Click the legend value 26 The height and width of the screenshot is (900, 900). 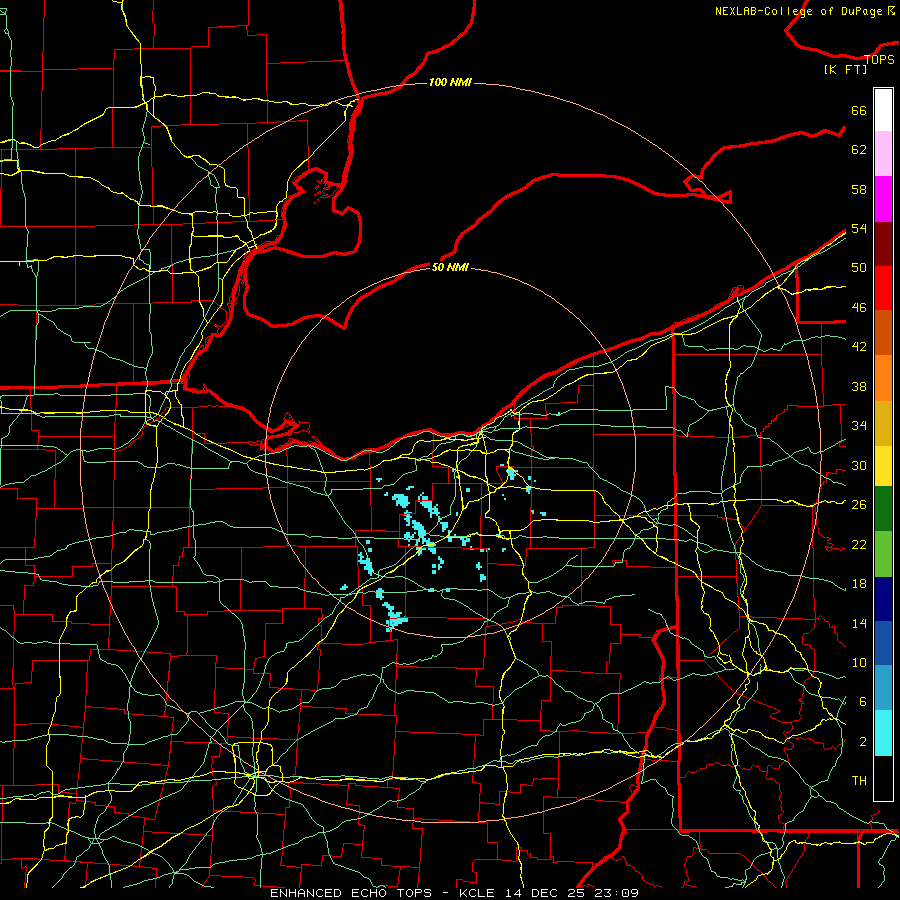coord(859,505)
